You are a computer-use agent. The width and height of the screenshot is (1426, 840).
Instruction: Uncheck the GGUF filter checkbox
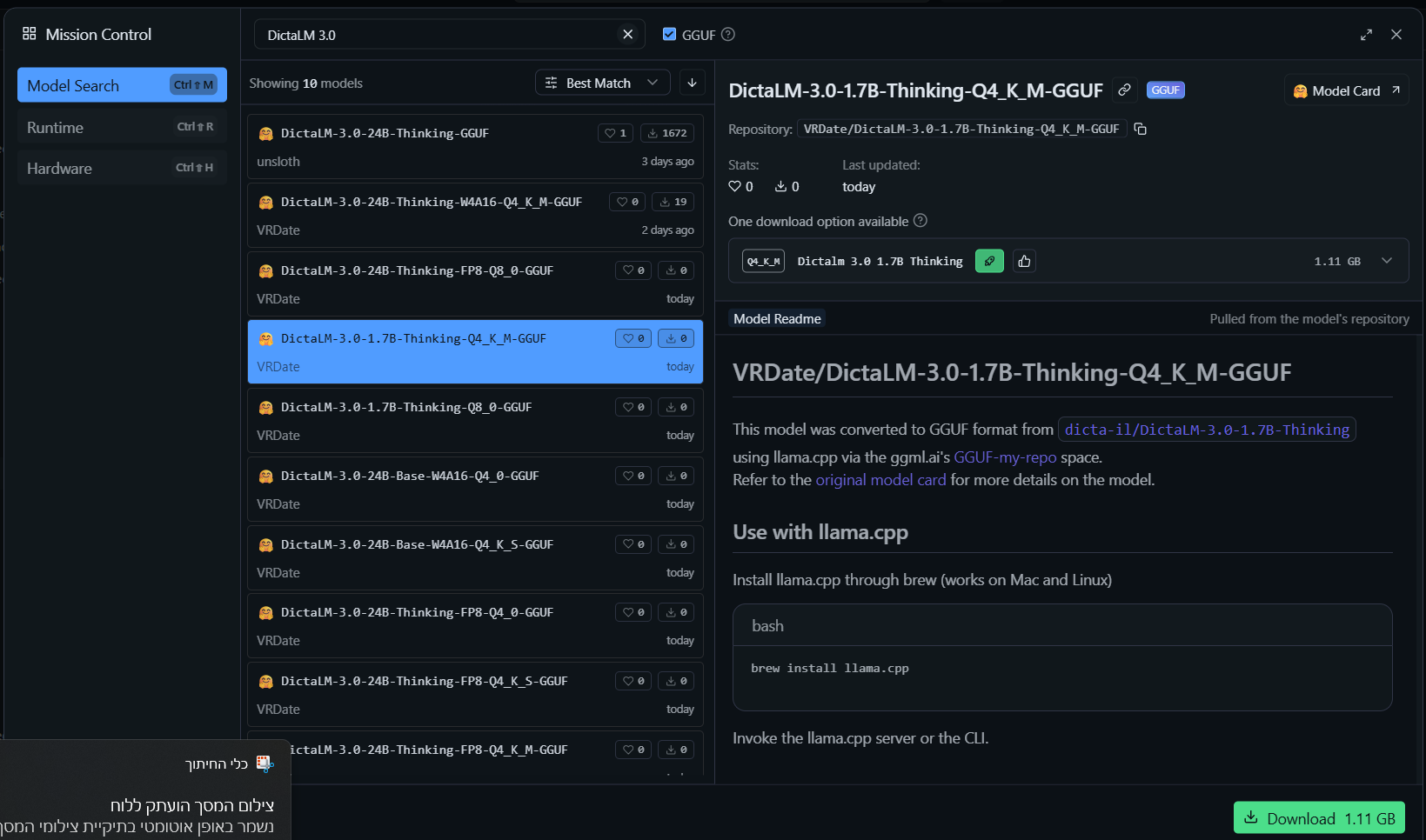(669, 34)
